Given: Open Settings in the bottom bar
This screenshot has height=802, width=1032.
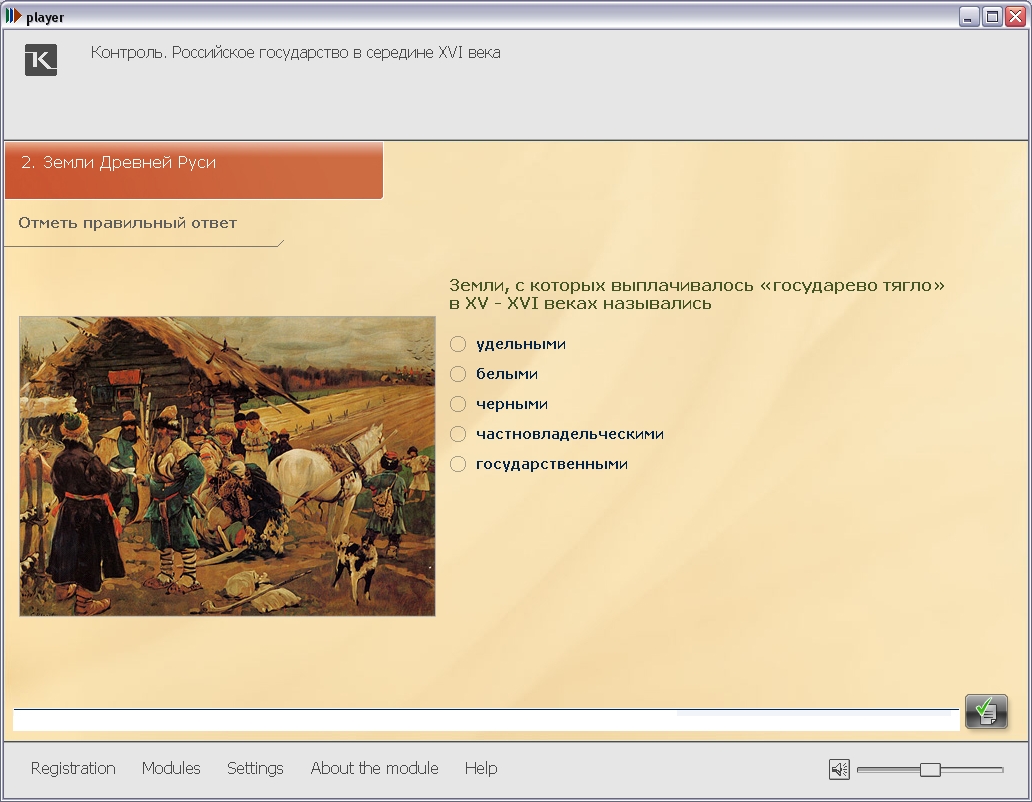Looking at the screenshot, I should click(255, 768).
